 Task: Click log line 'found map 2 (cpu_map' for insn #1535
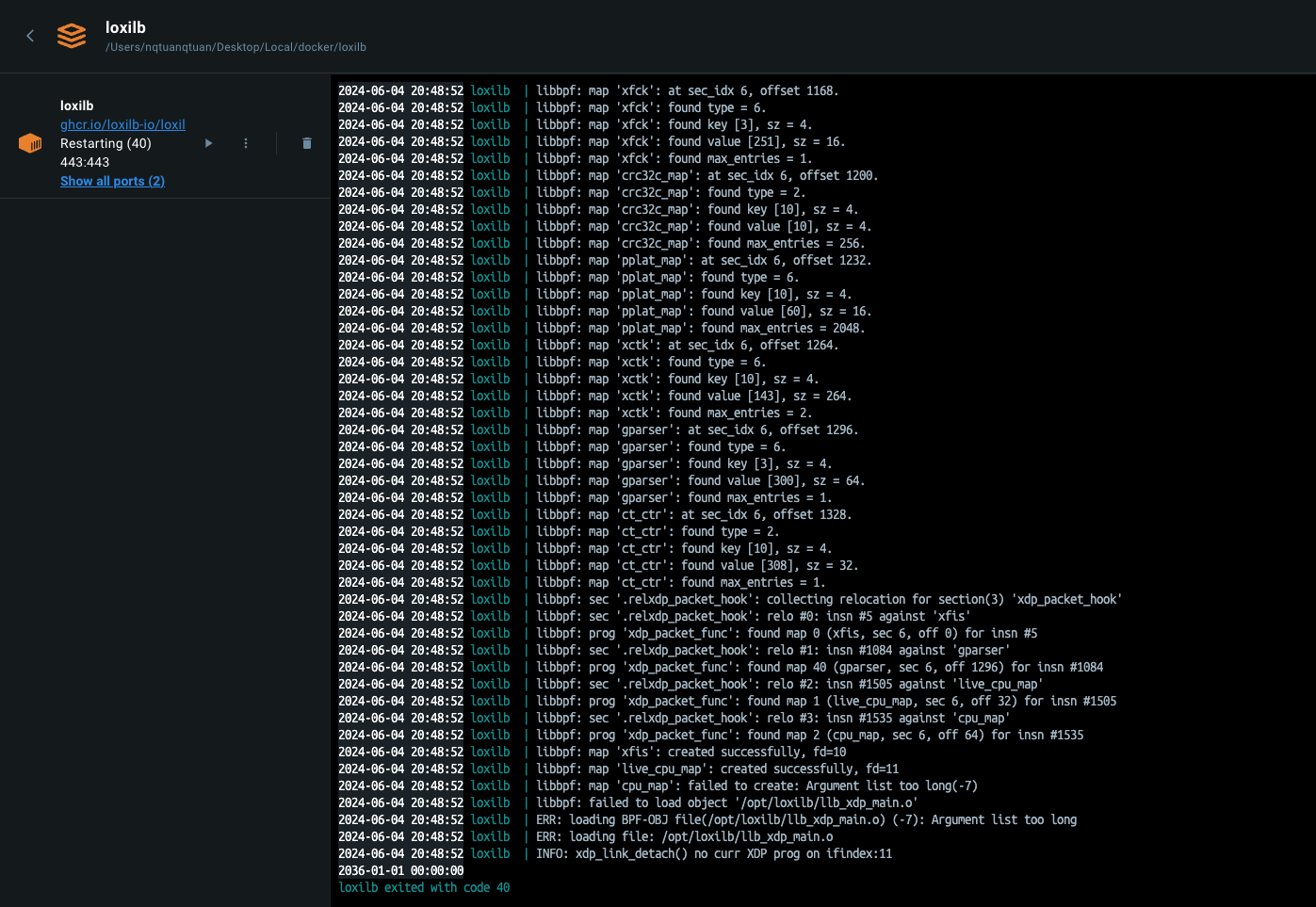(711, 735)
